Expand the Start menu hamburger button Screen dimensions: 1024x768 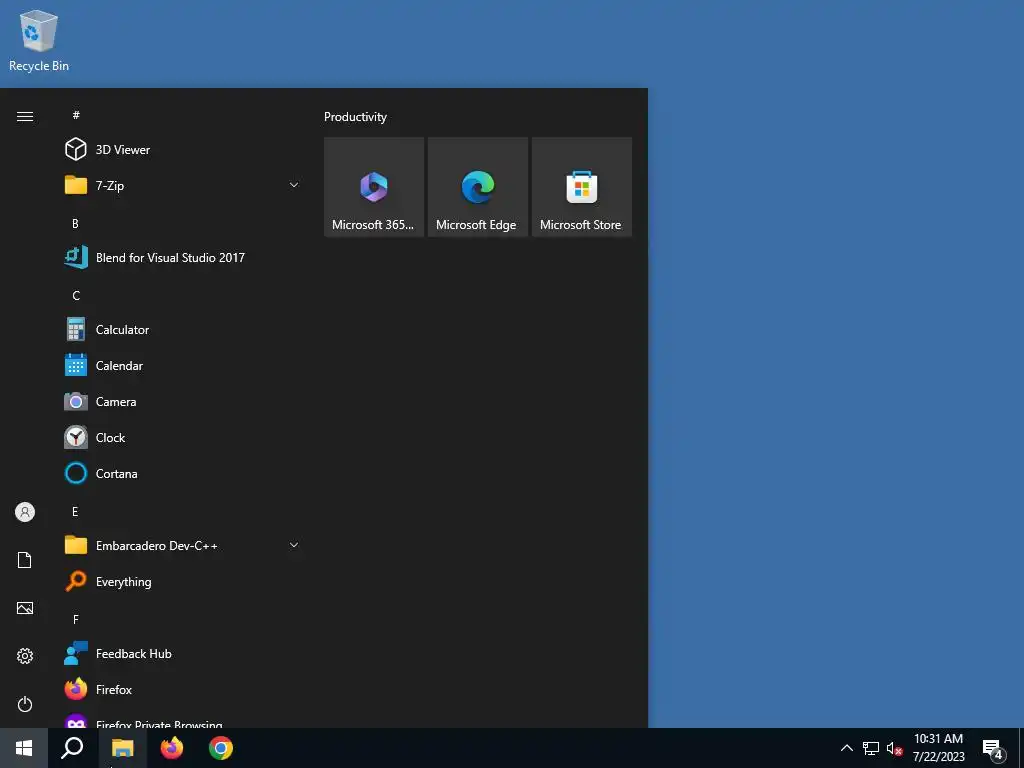click(25, 116)
